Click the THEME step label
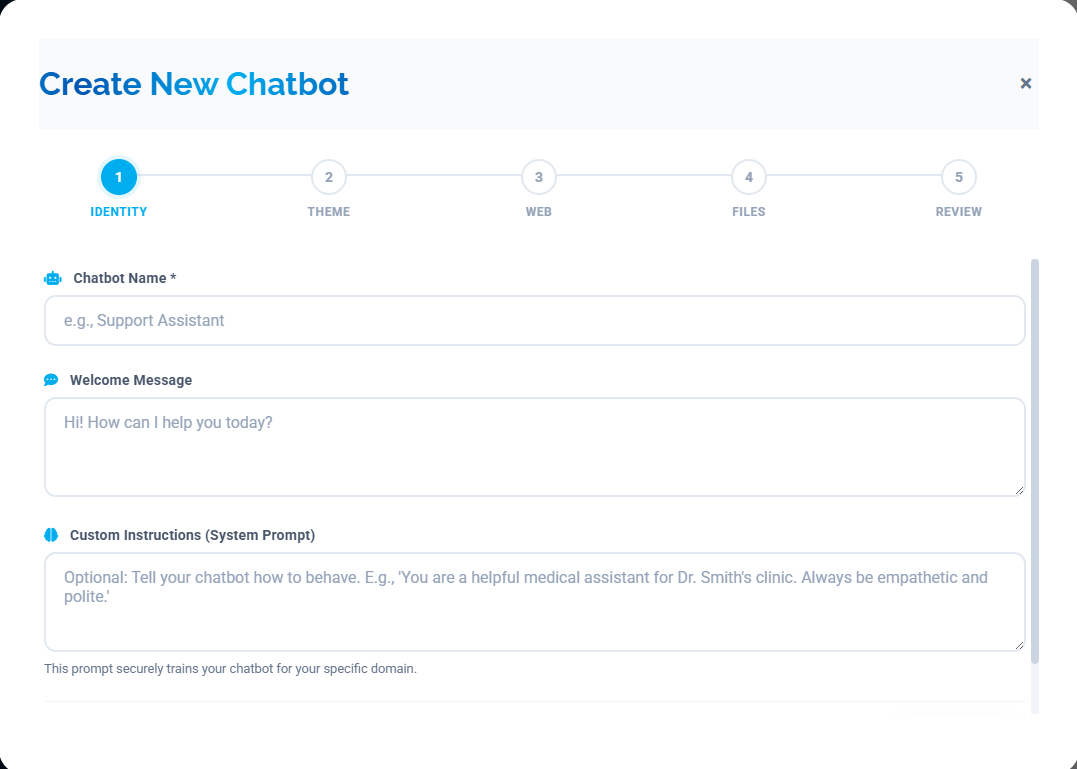Screen dimensions: 1077x769 328,211
